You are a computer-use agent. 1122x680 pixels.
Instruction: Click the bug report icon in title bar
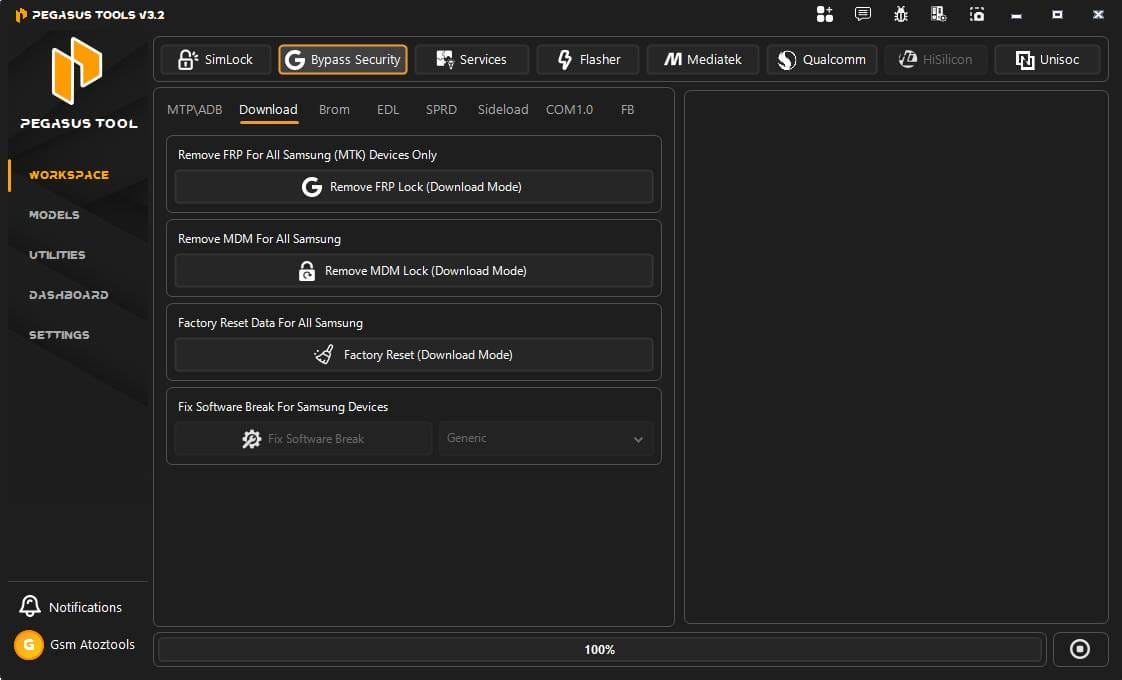[x=900, y=14]
